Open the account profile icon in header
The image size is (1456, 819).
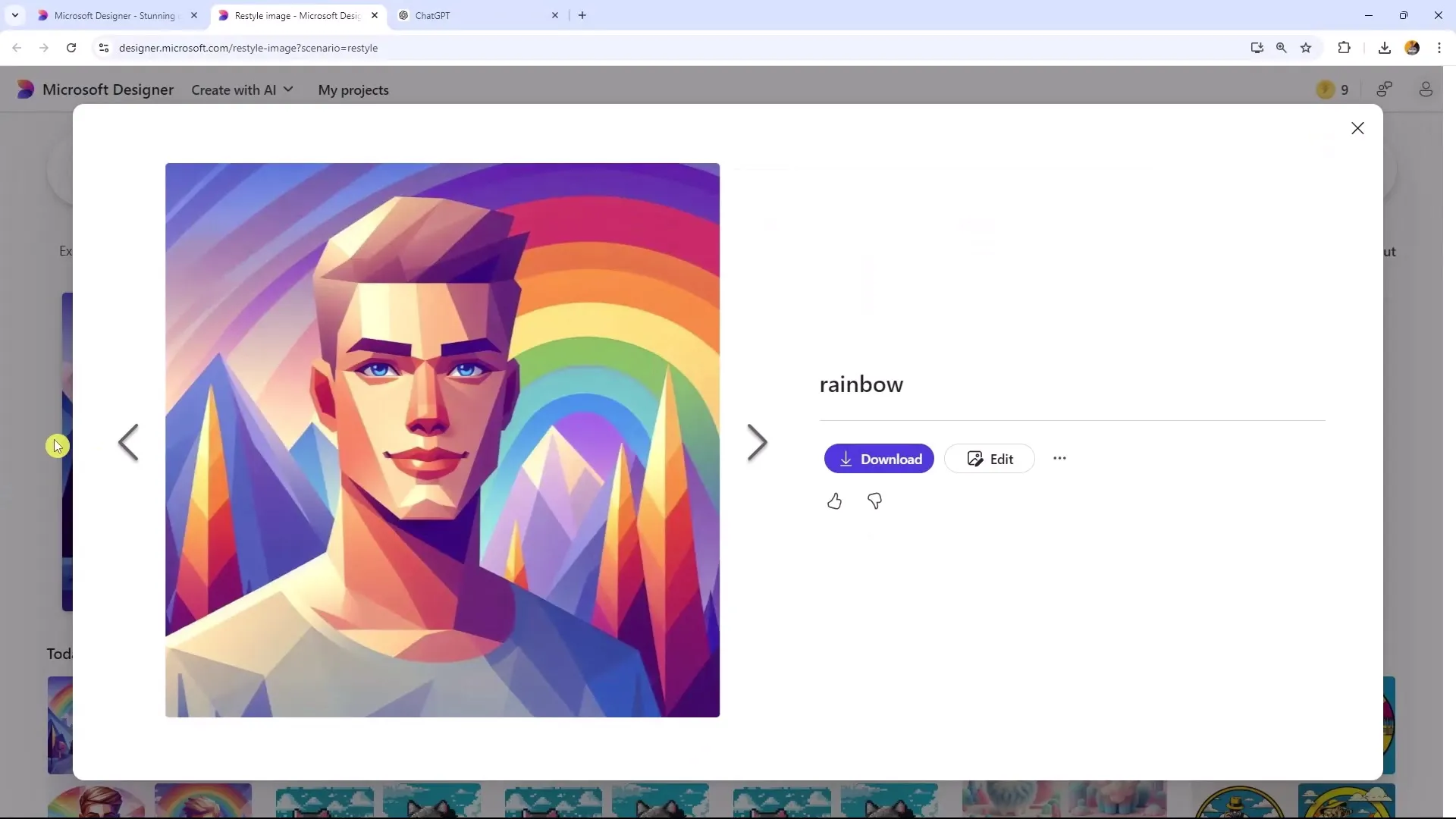click(x=1426, y=89)
